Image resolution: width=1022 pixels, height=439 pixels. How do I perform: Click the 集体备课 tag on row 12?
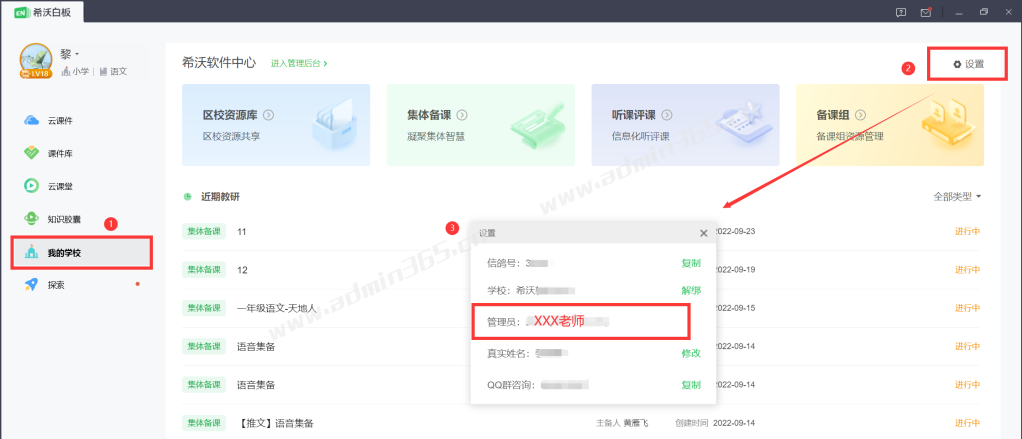(x=204, y=270)
